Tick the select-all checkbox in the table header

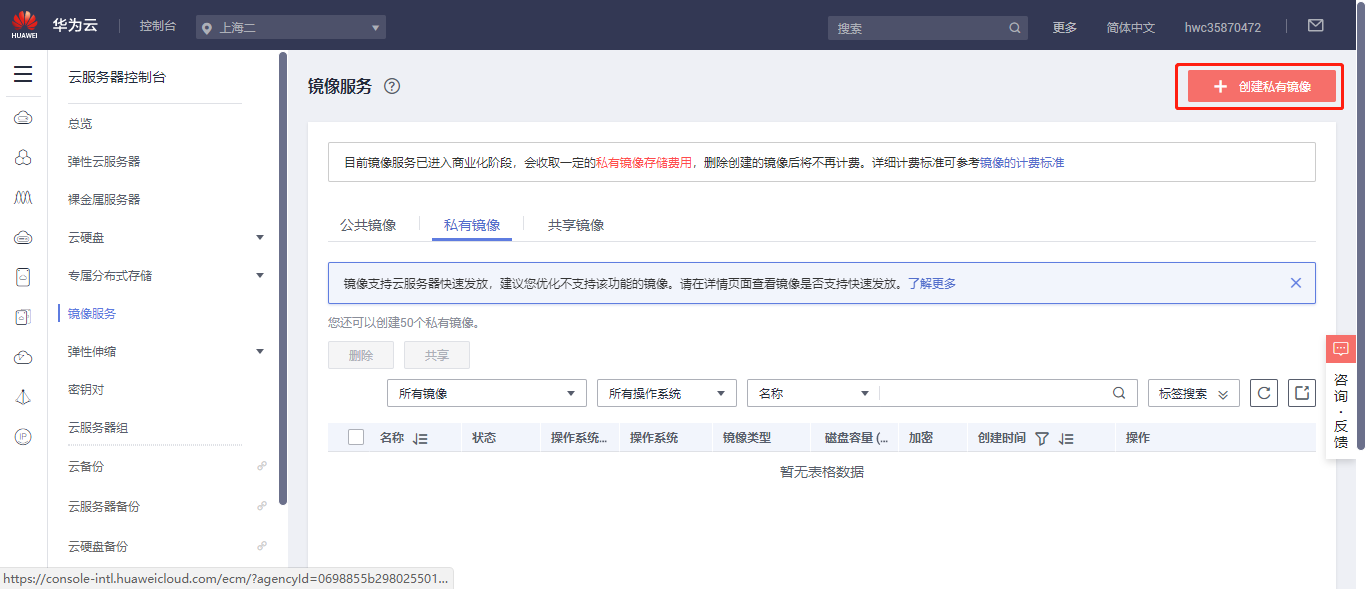click(356, 437)
